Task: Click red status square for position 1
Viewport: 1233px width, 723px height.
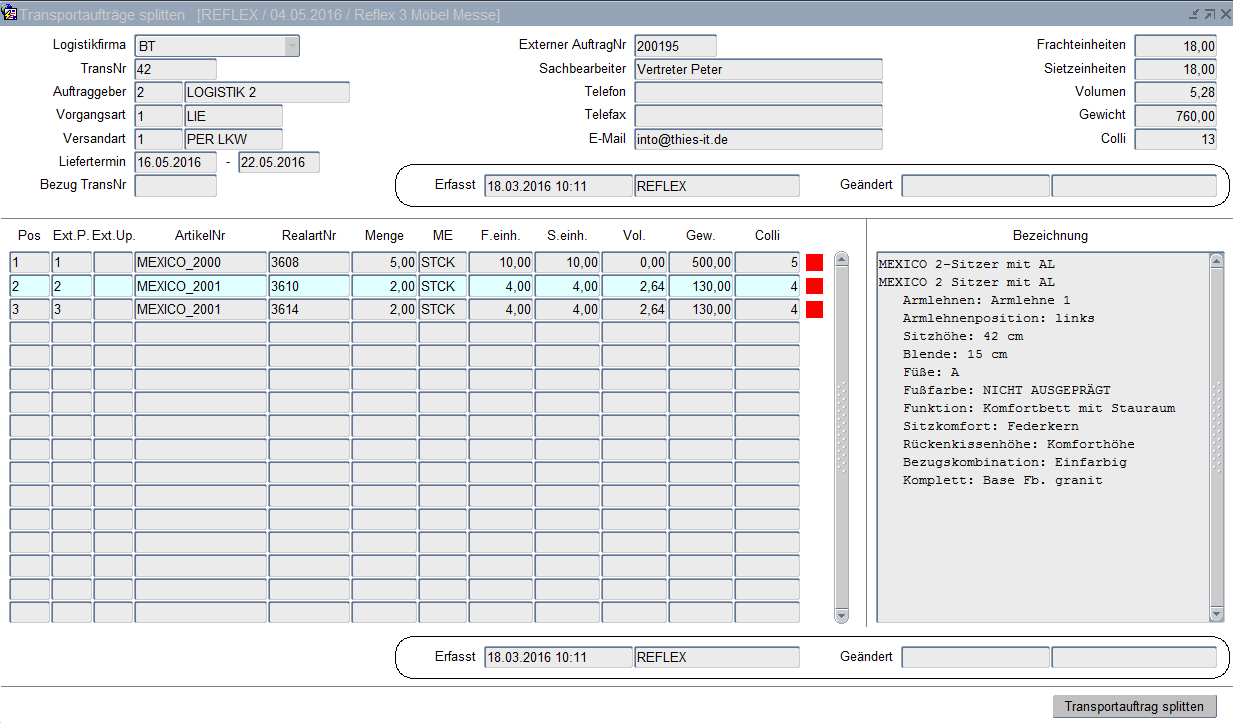Action: [x=814, y=263]
